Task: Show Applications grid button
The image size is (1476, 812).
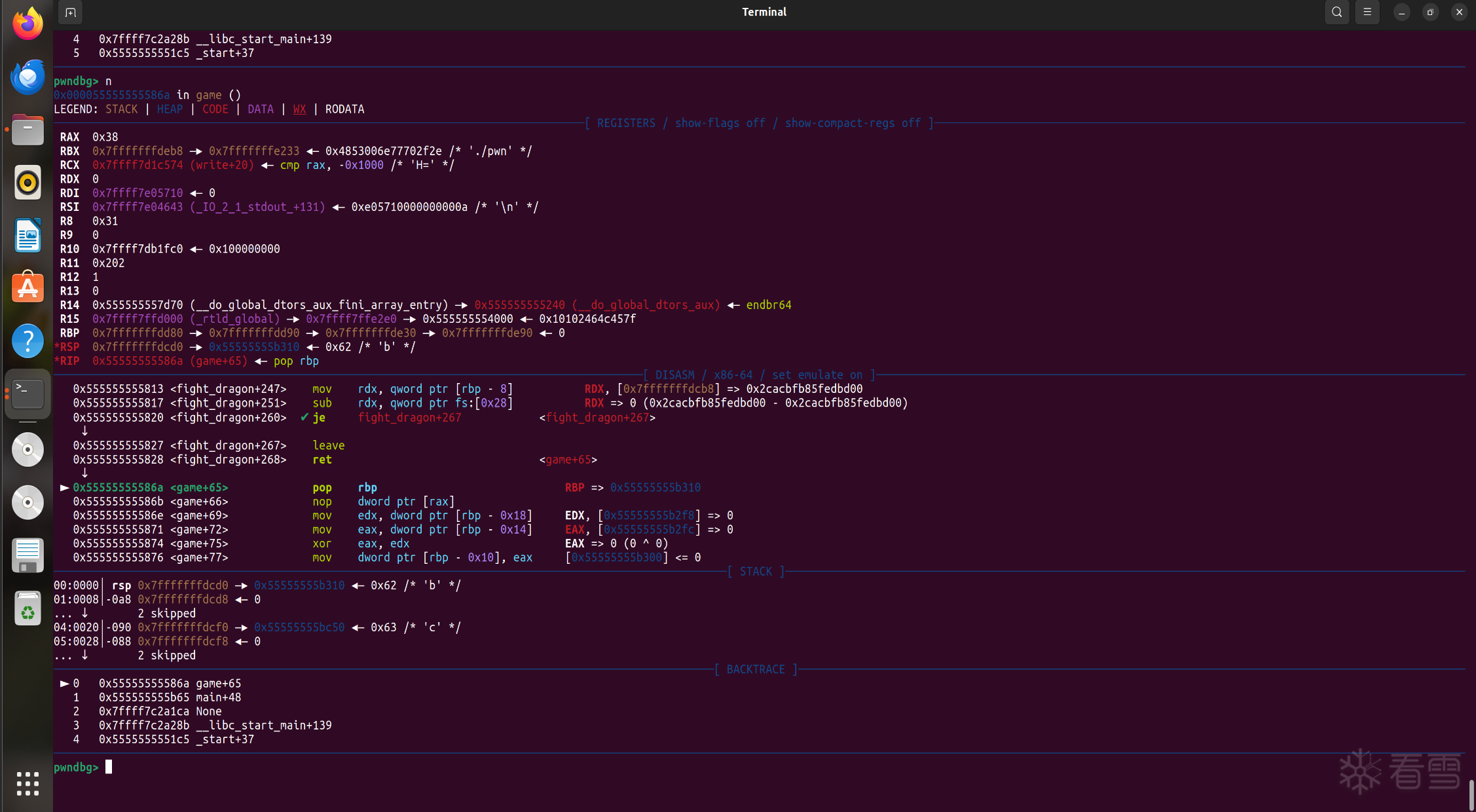Action: tap(28, 783)
